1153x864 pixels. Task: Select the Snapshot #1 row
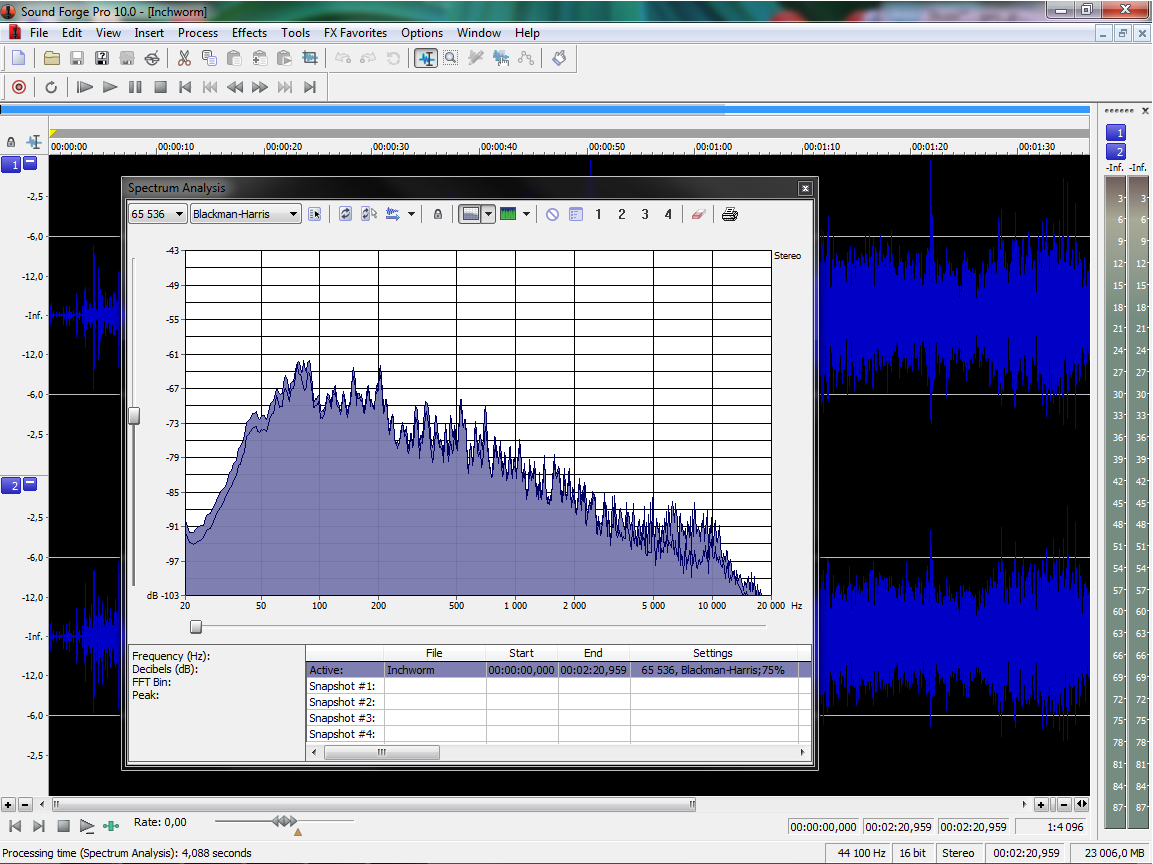pos(559,686)
